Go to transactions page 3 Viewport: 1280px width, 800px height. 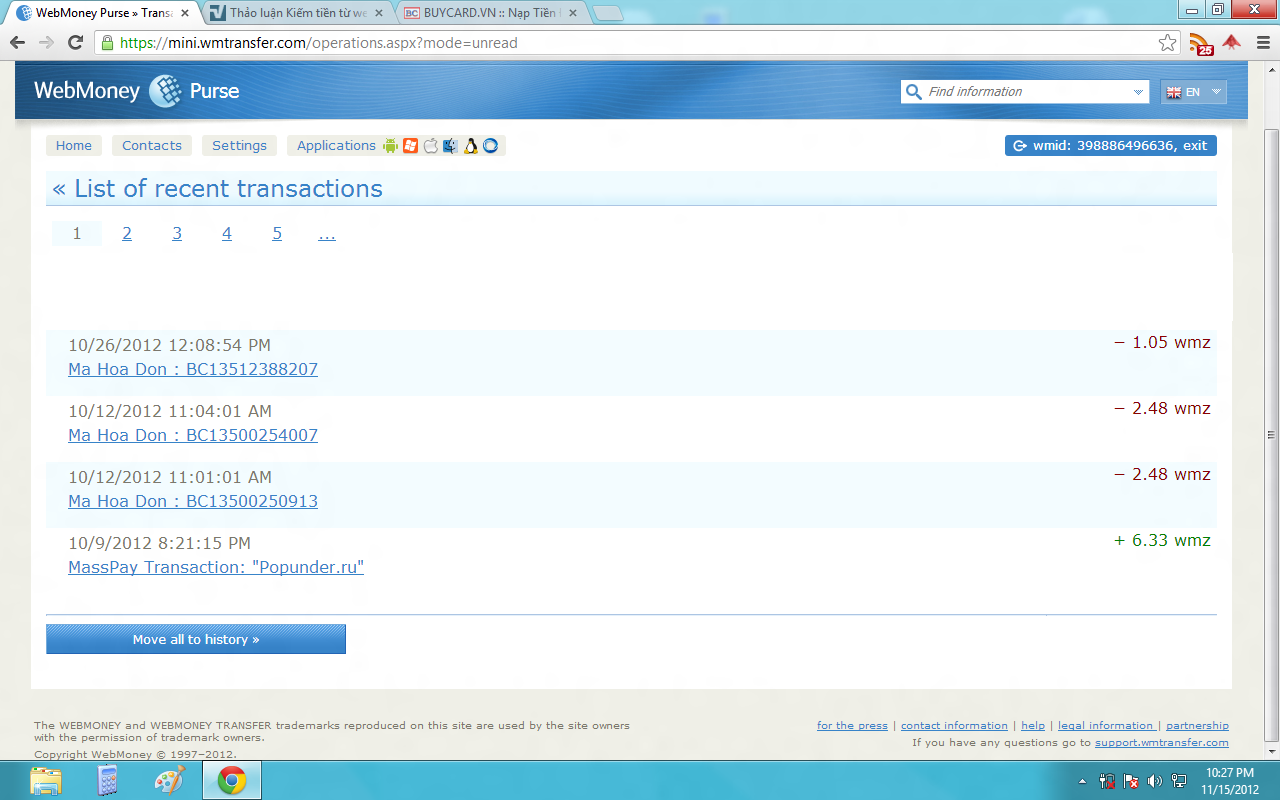[x=177, y=233]
